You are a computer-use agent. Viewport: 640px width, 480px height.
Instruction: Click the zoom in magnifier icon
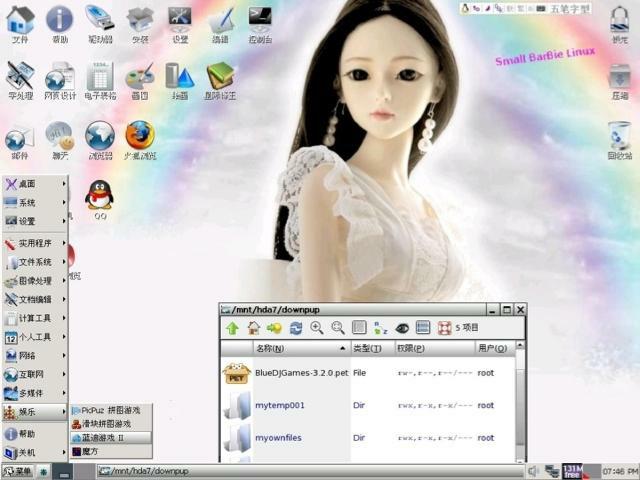pos(317,327)
